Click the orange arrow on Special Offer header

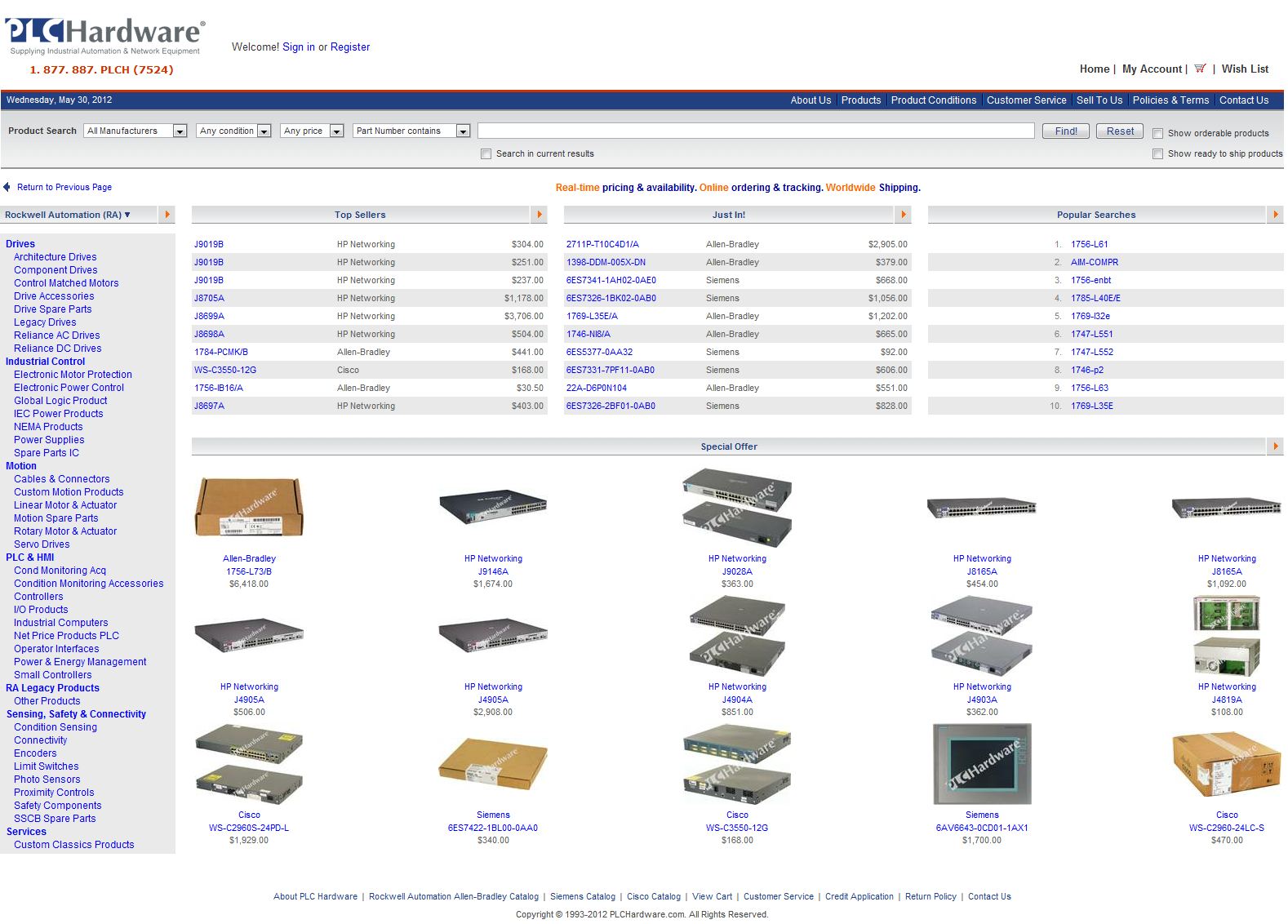(1275, 446)
